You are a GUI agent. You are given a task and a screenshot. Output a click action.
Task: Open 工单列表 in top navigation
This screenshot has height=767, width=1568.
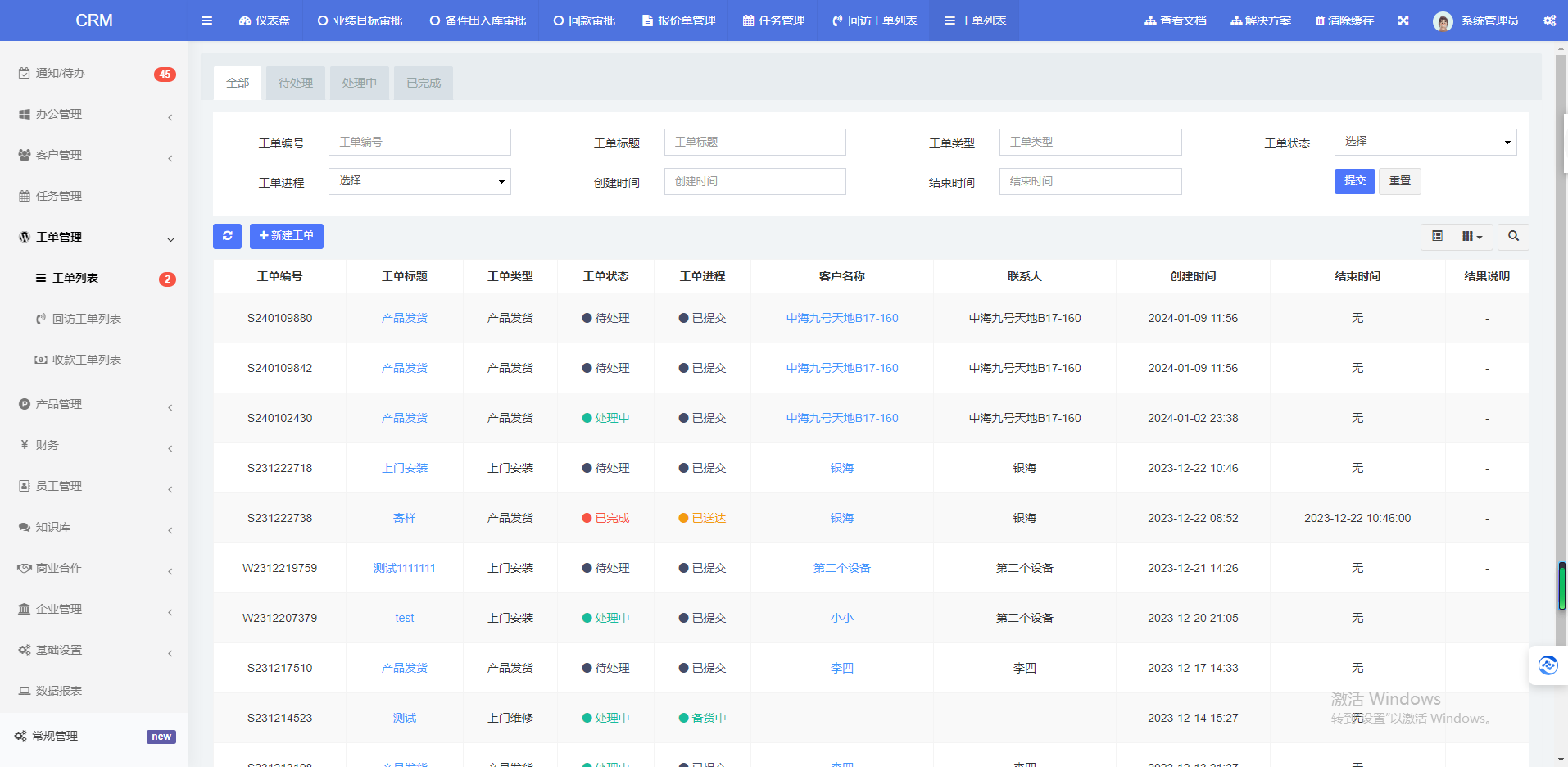coord(975,20)
